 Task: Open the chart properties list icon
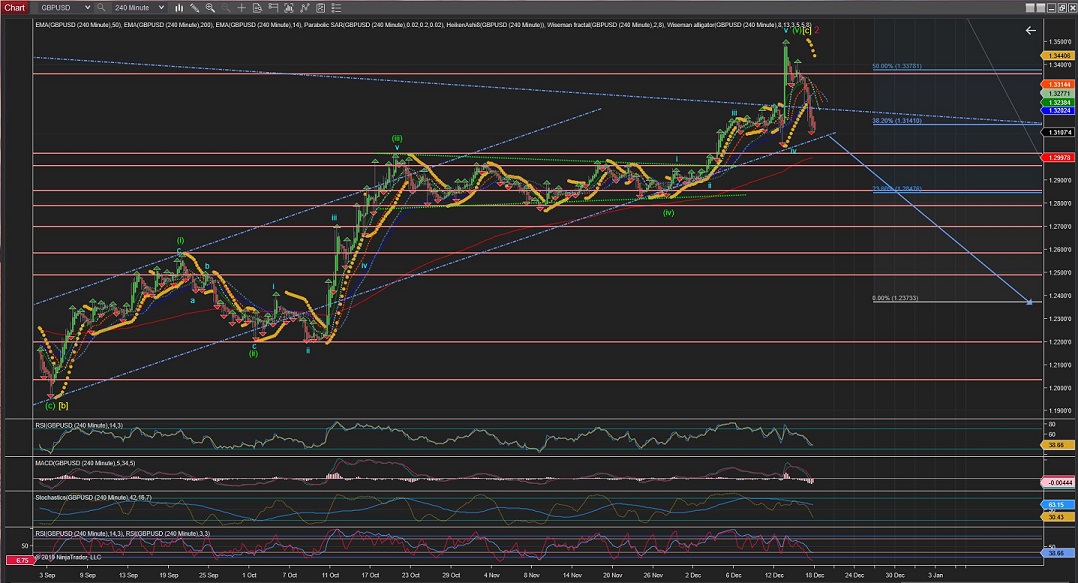click(x=336, y=8)
